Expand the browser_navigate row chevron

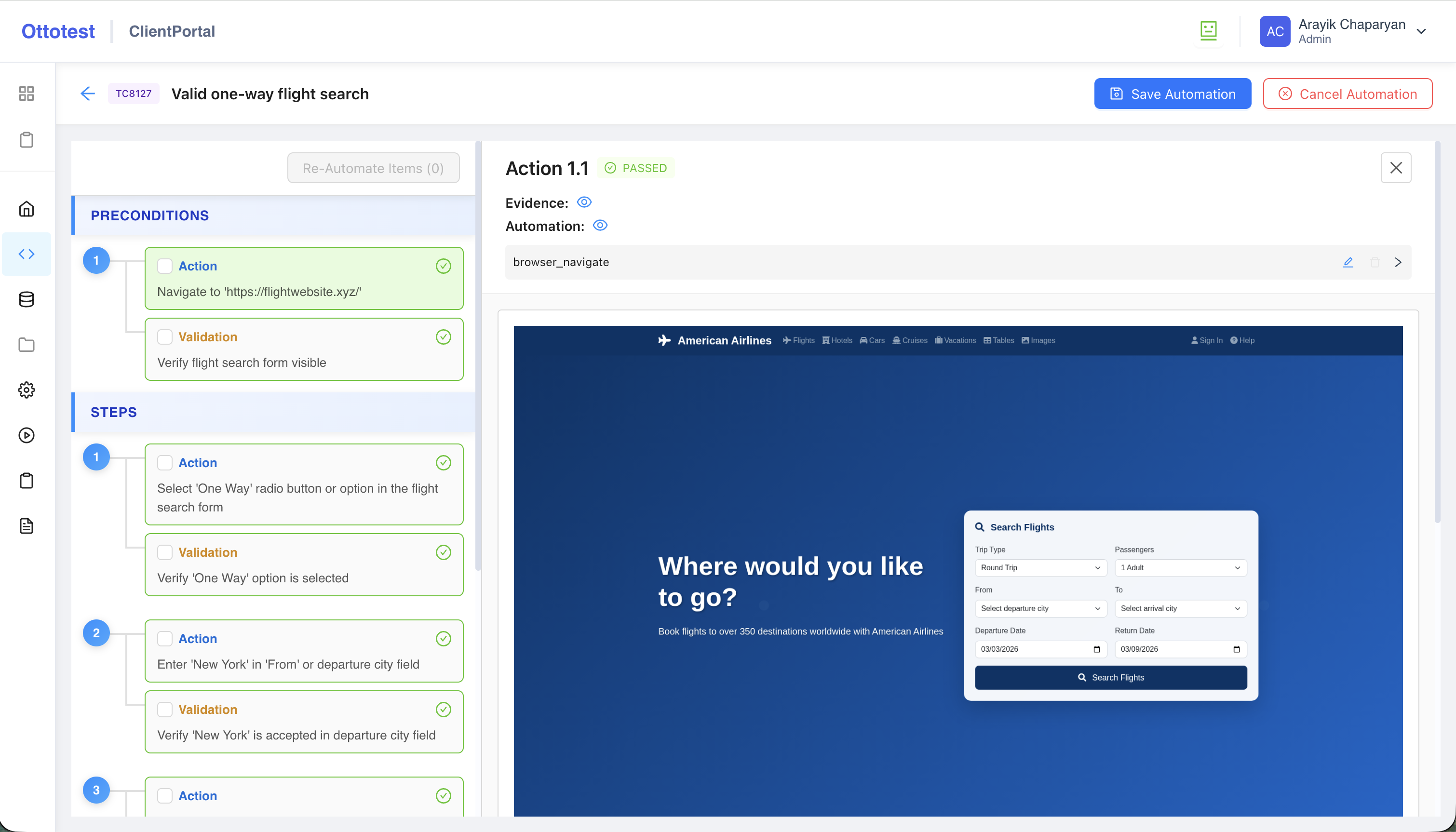(x=1398, y=262)
